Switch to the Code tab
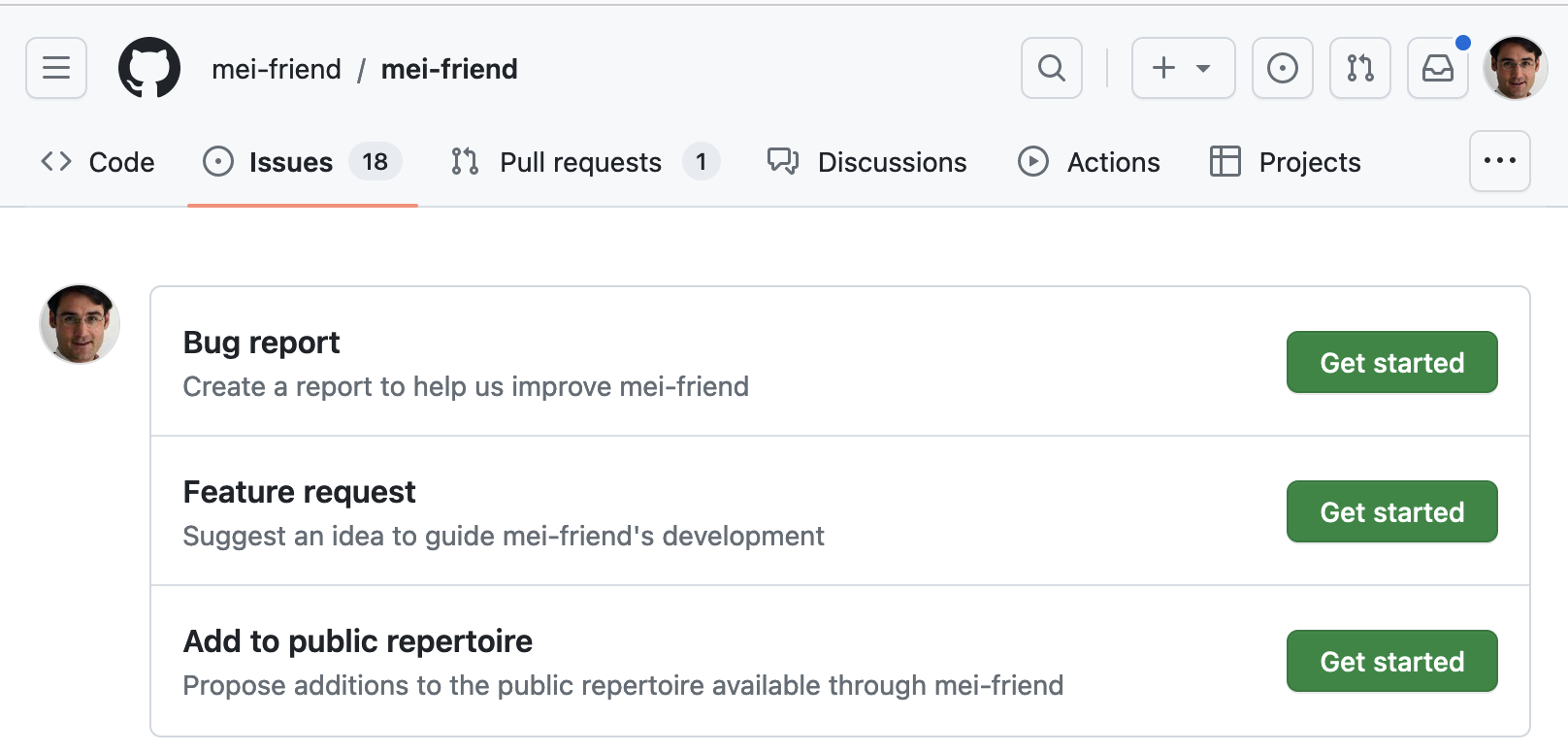Screen dimensions: 1568x753 tap(98, 162)
